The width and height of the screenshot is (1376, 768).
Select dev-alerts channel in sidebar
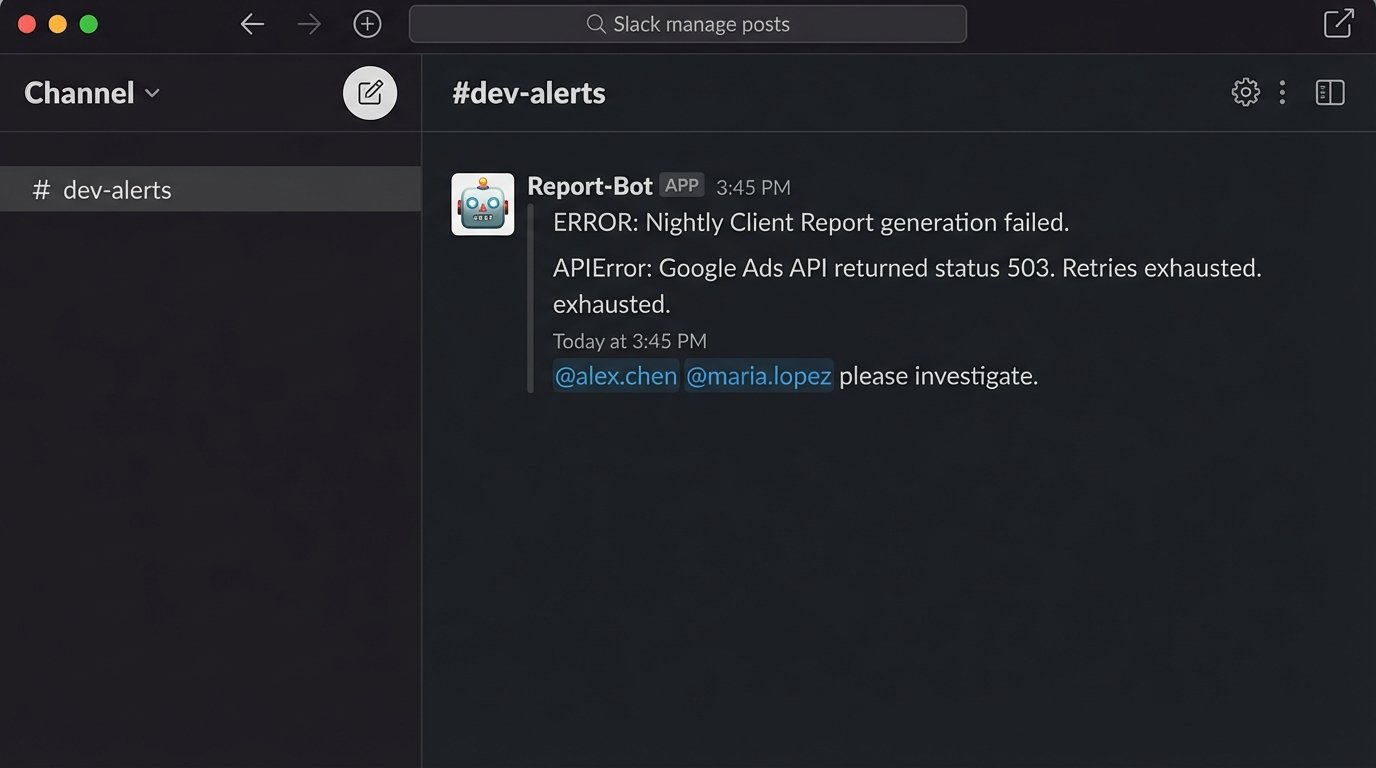[x=117, y=190]
